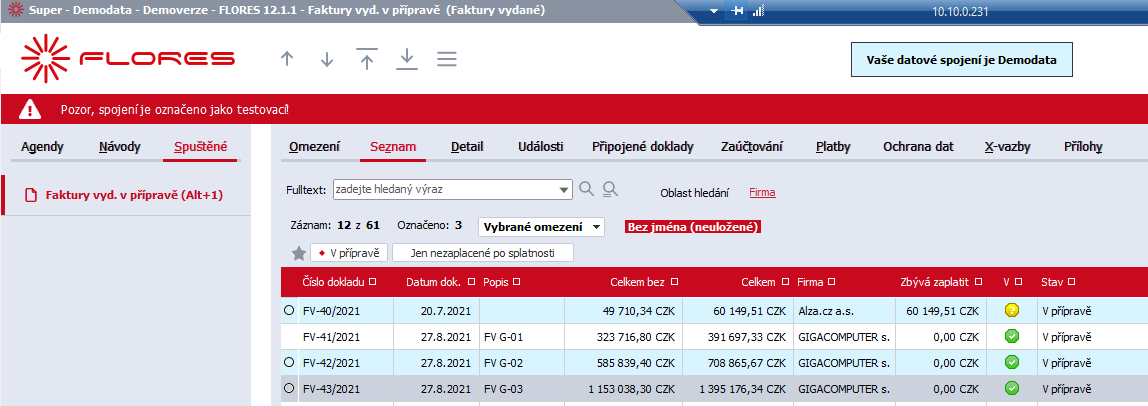Go to next record with down arrow

(x=327, y=59)
